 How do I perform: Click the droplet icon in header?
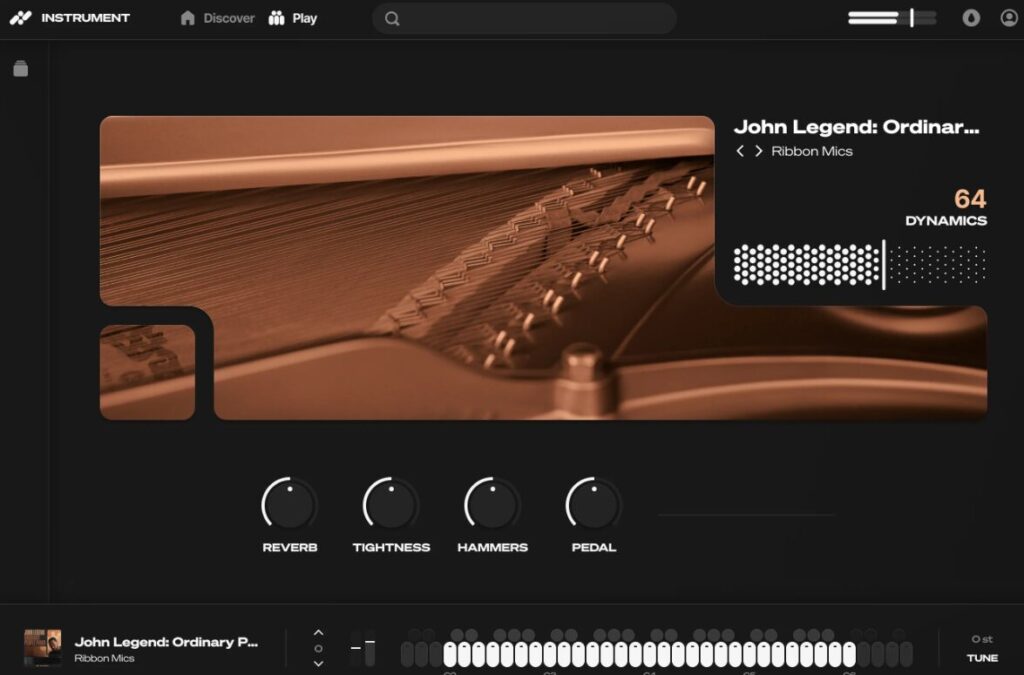point(971,18)
